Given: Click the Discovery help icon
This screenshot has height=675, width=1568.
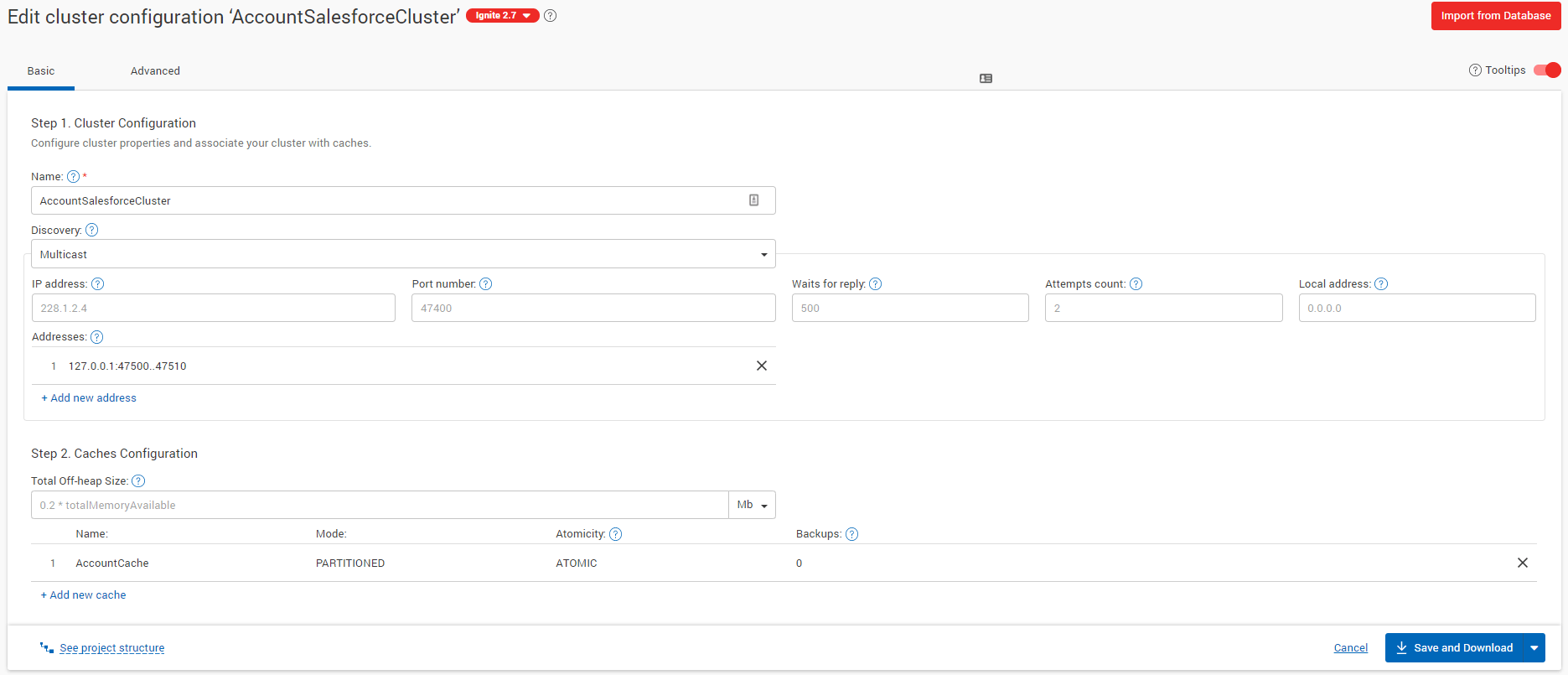Looking at the screenshot, I should (92, 230).
